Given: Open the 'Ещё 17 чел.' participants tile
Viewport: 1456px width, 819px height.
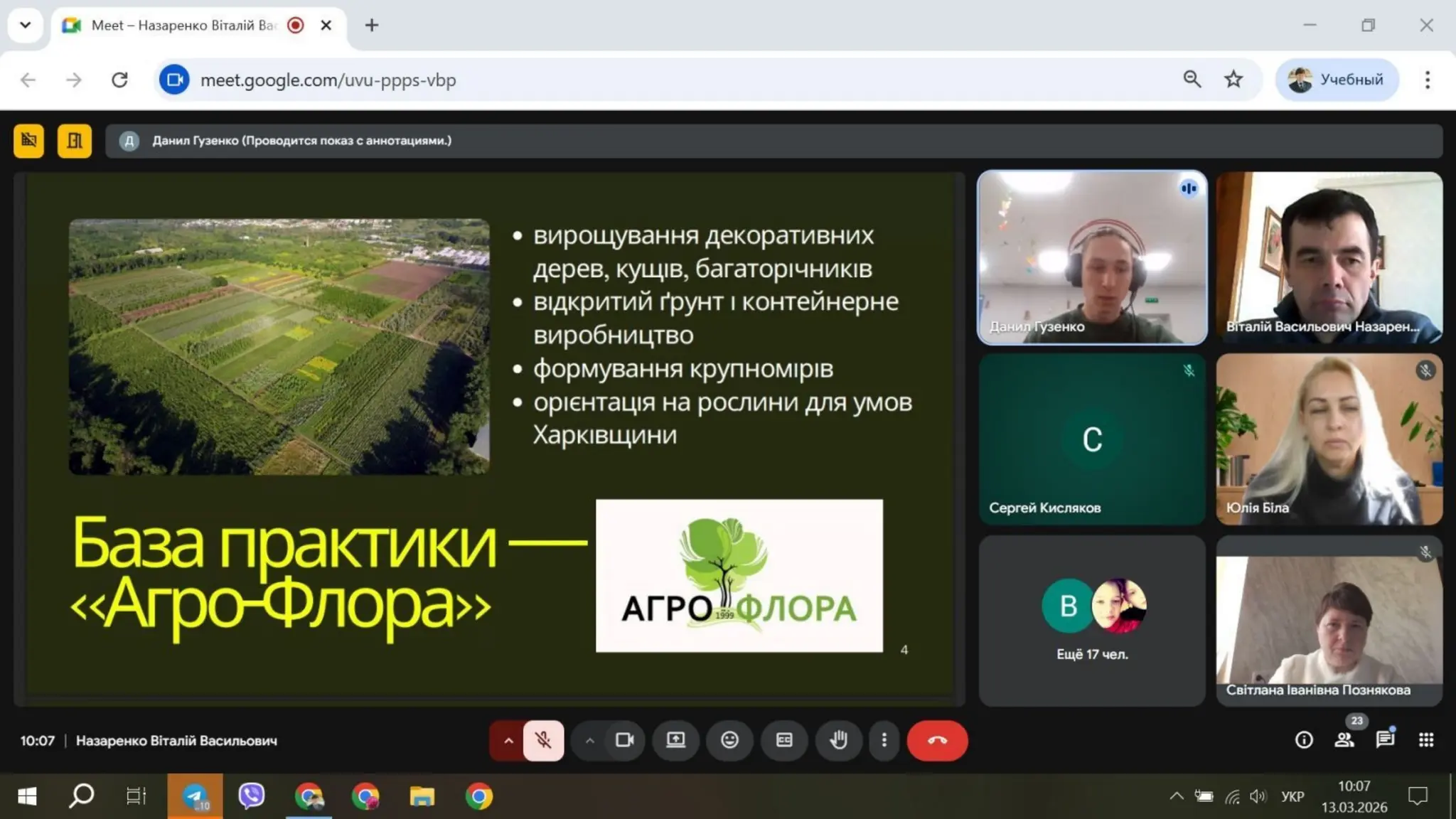Looking at the screenshot, I should [1092, 621].
